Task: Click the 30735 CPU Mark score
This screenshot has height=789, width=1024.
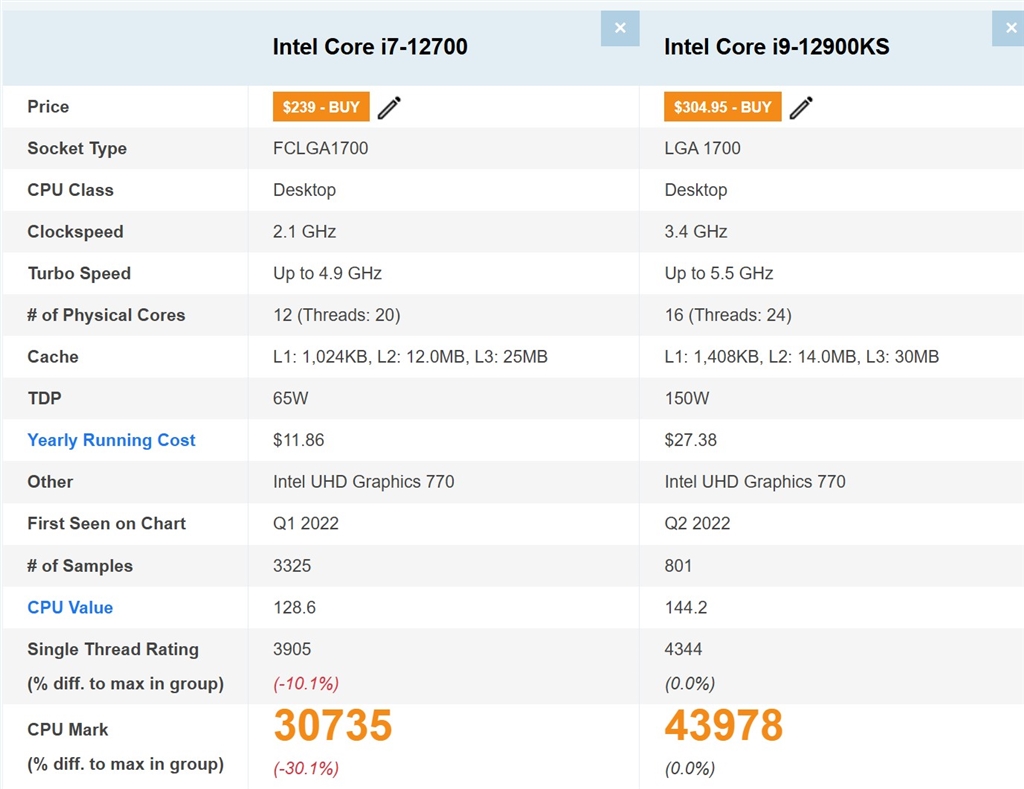Action: click(332, 725)
